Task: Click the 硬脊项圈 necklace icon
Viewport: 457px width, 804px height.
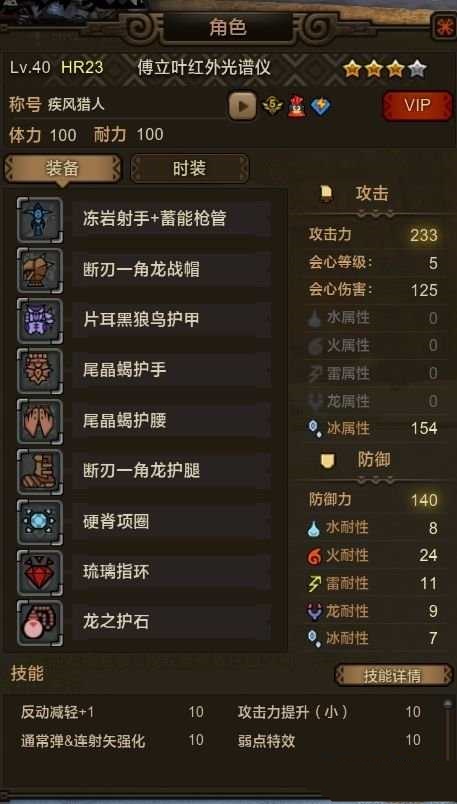Action: click(x=40, y=522)
